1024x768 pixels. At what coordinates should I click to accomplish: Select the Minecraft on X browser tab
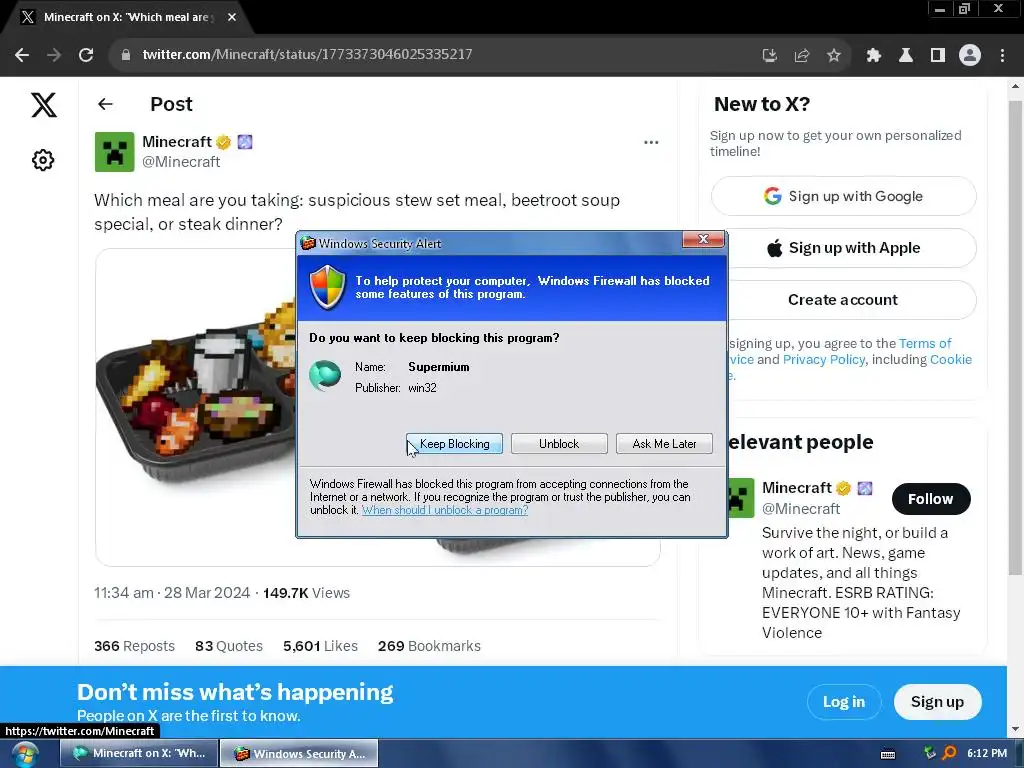125,17
